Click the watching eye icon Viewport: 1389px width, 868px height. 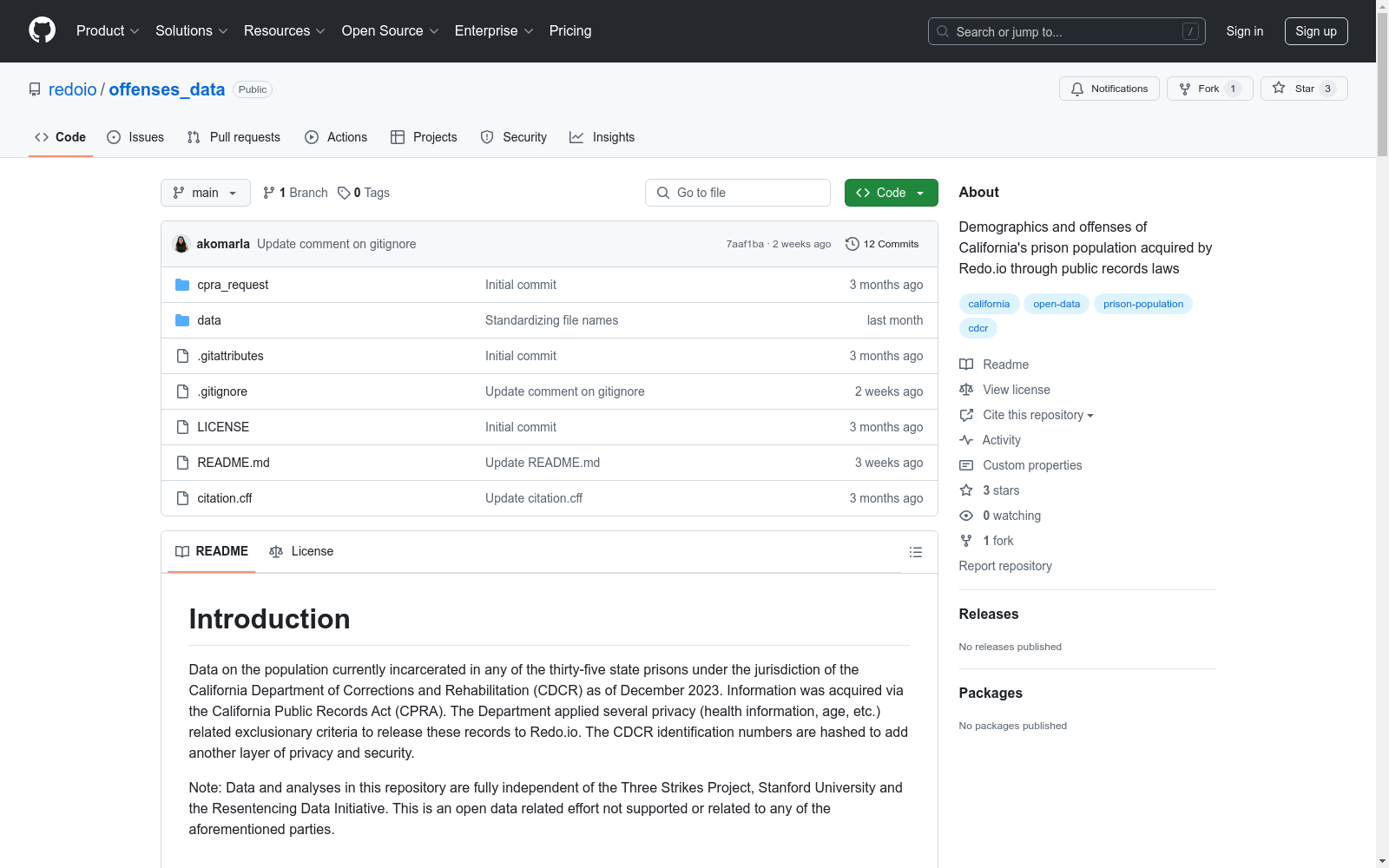[966, 516]
